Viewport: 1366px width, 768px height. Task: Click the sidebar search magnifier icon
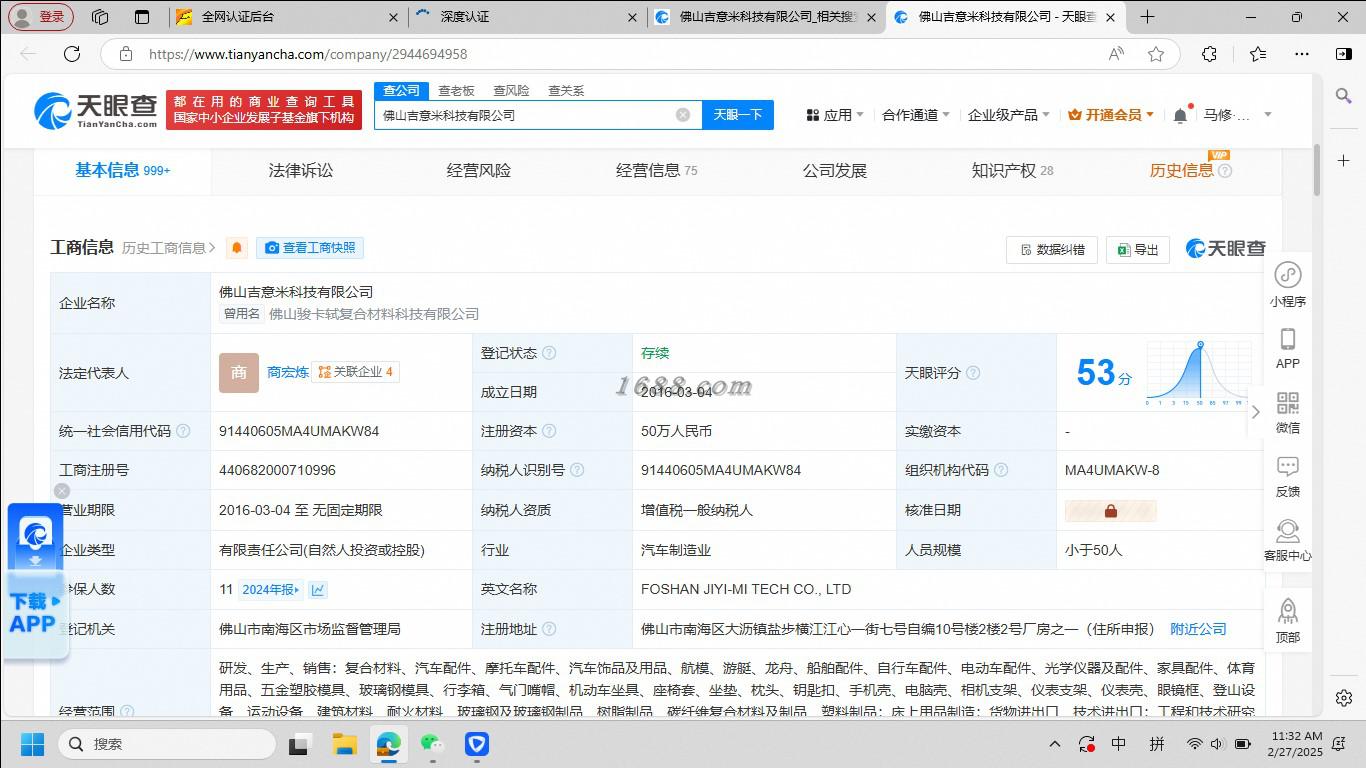click(1344, 95)
